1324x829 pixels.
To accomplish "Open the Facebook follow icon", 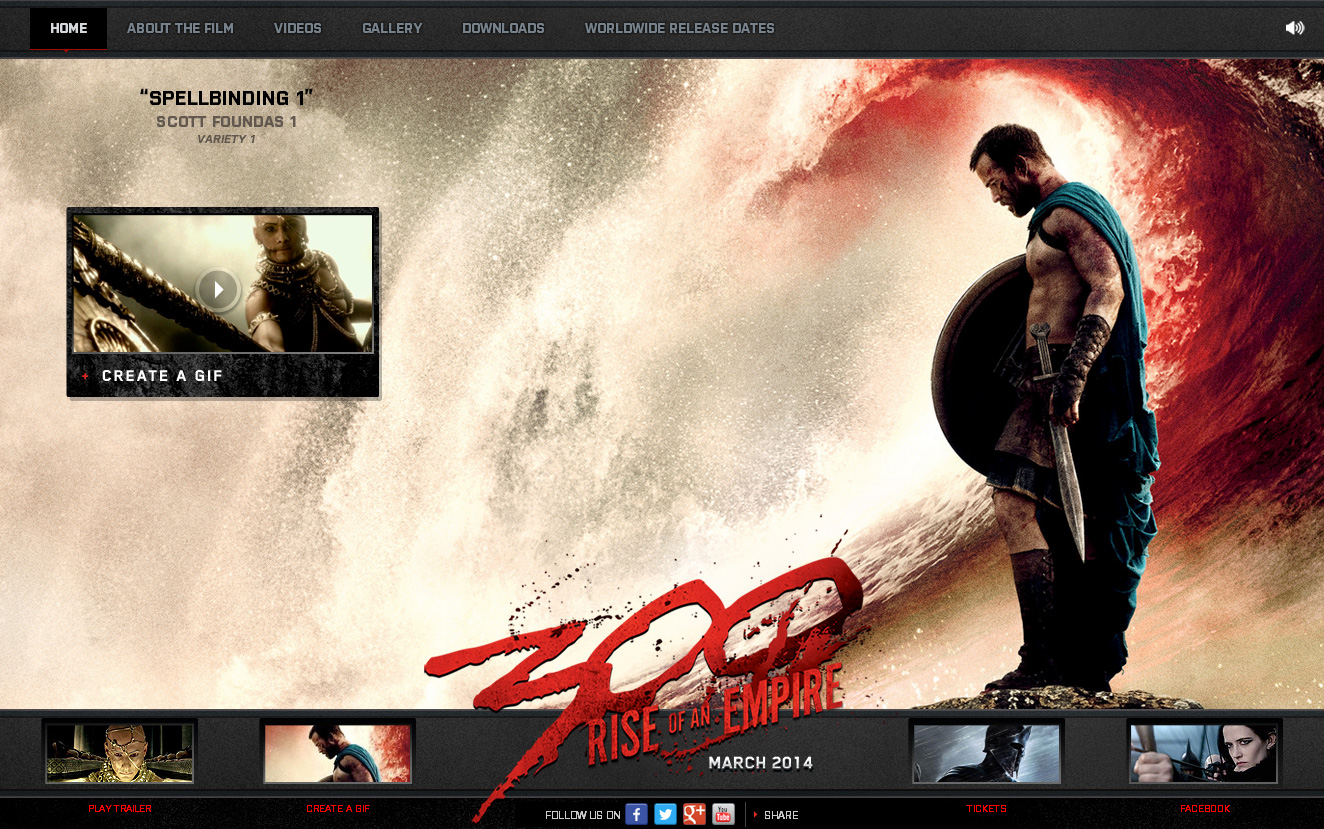I will [636, 814].
